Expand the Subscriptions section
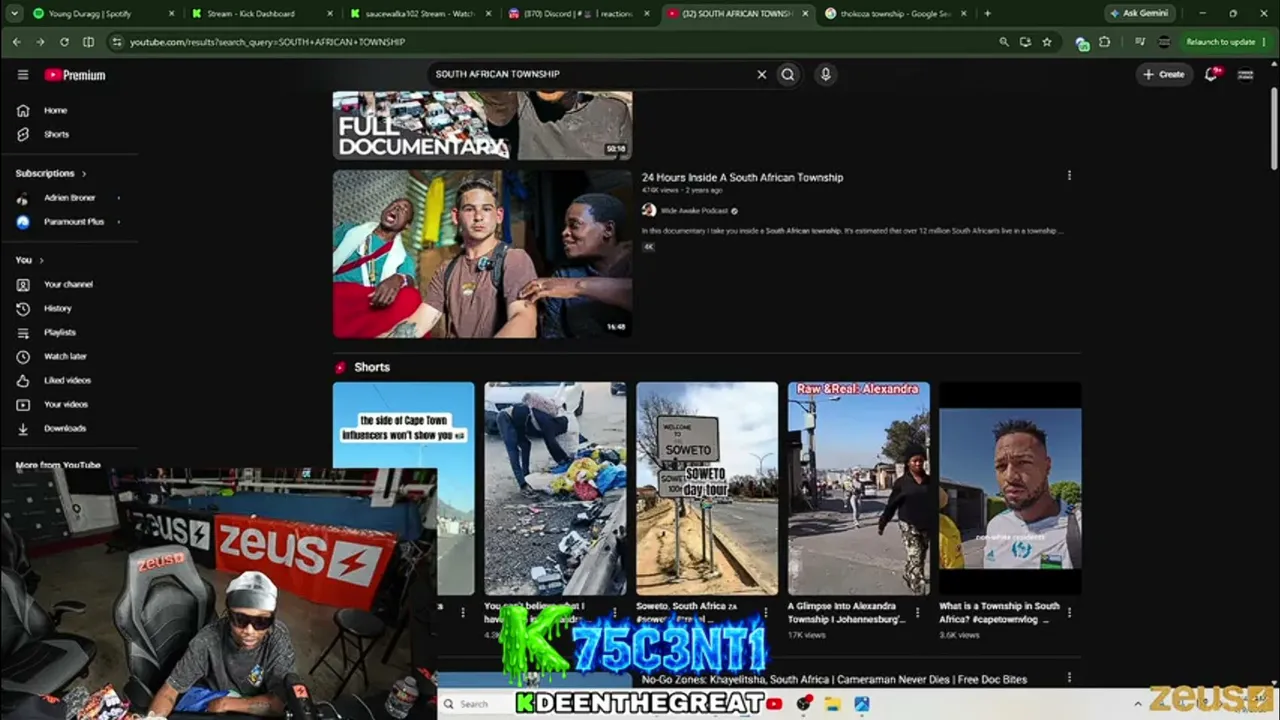Screen dimensions: 1280x720 50,173
